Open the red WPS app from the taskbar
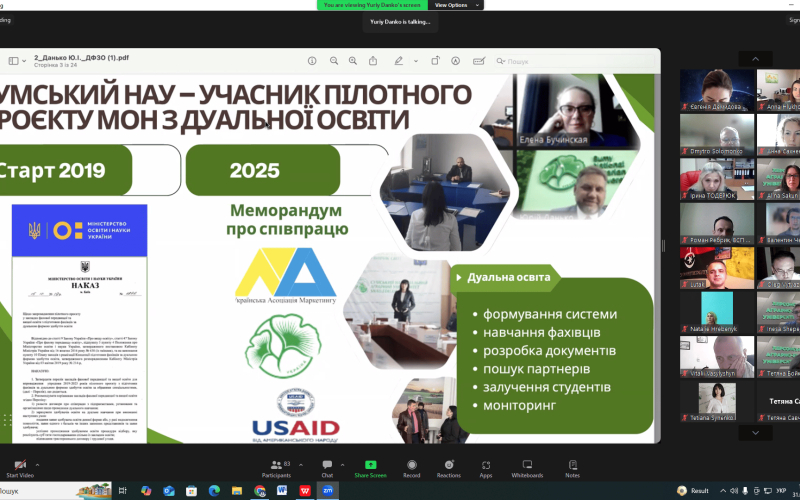This screenshot has width=800, height=500. [305, 491]
